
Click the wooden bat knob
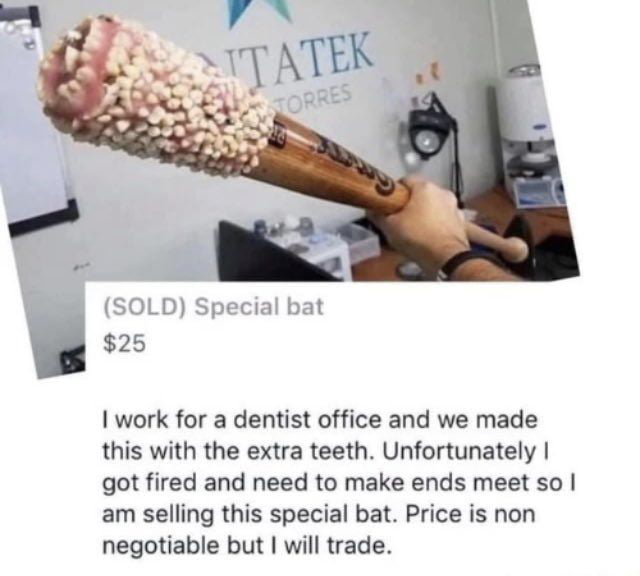513,247
